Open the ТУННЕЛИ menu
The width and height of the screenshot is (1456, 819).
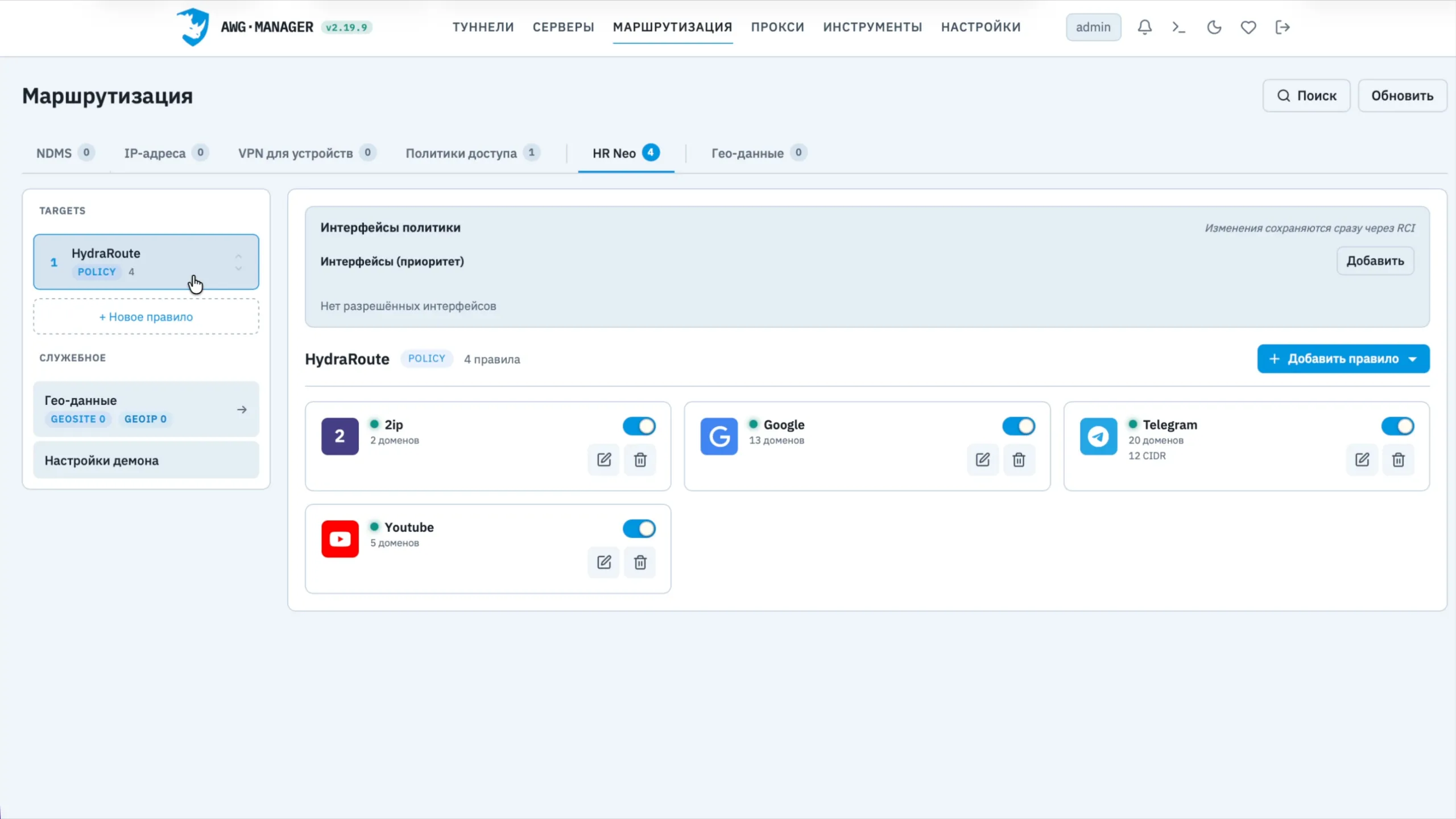(x=483, y=27)
